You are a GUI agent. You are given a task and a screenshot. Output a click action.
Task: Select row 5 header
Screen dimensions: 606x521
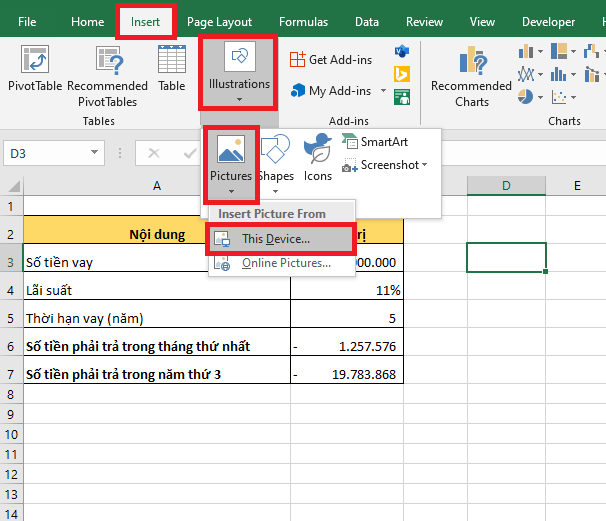[x=11, y=319]
